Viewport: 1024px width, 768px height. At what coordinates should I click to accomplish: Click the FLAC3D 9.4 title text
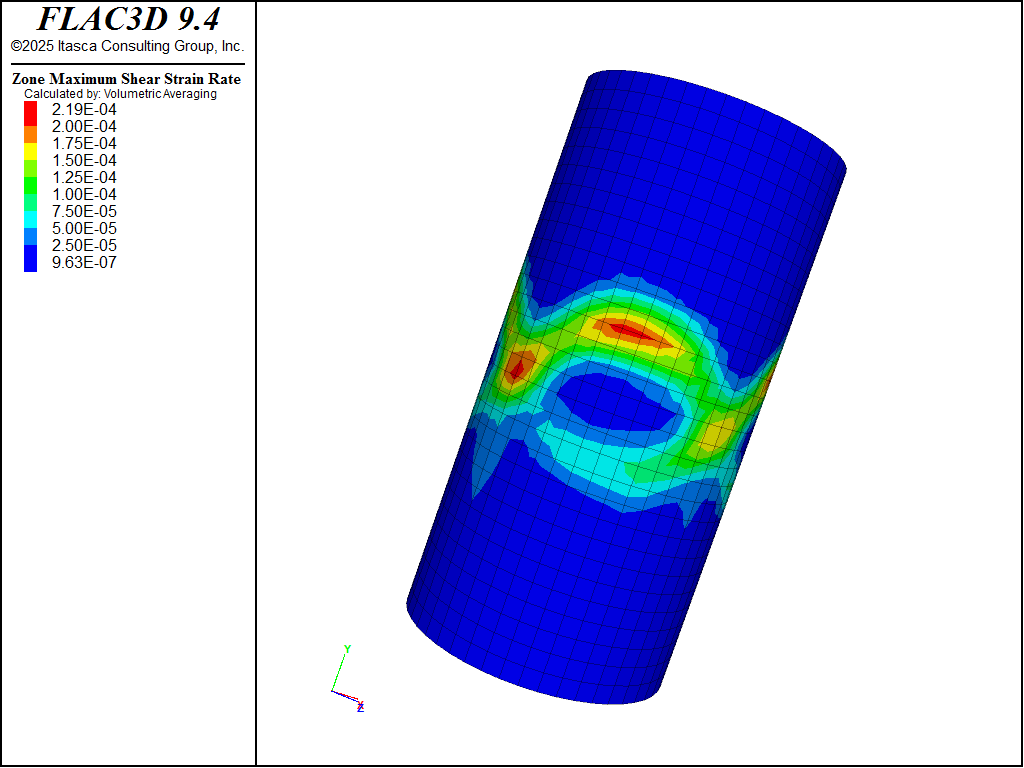[129, 19]
